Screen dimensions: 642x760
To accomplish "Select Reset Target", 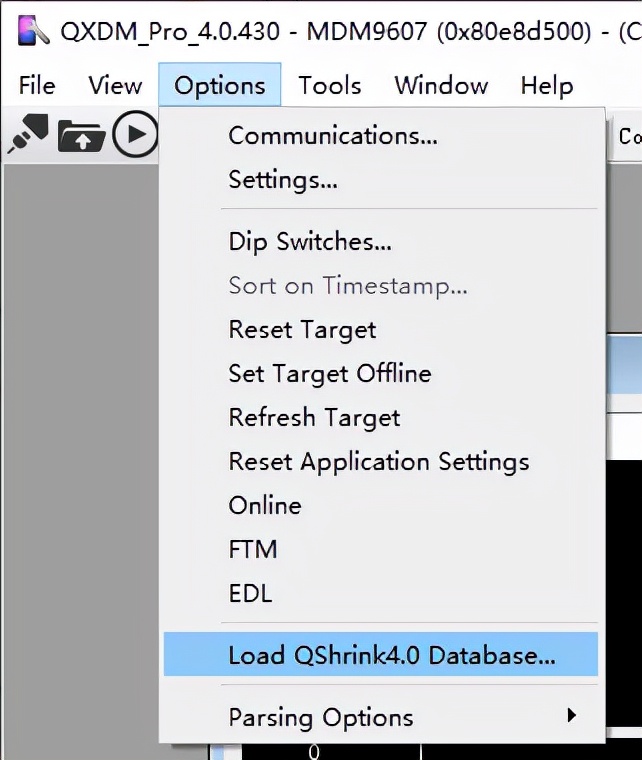I will pos(380,330).
